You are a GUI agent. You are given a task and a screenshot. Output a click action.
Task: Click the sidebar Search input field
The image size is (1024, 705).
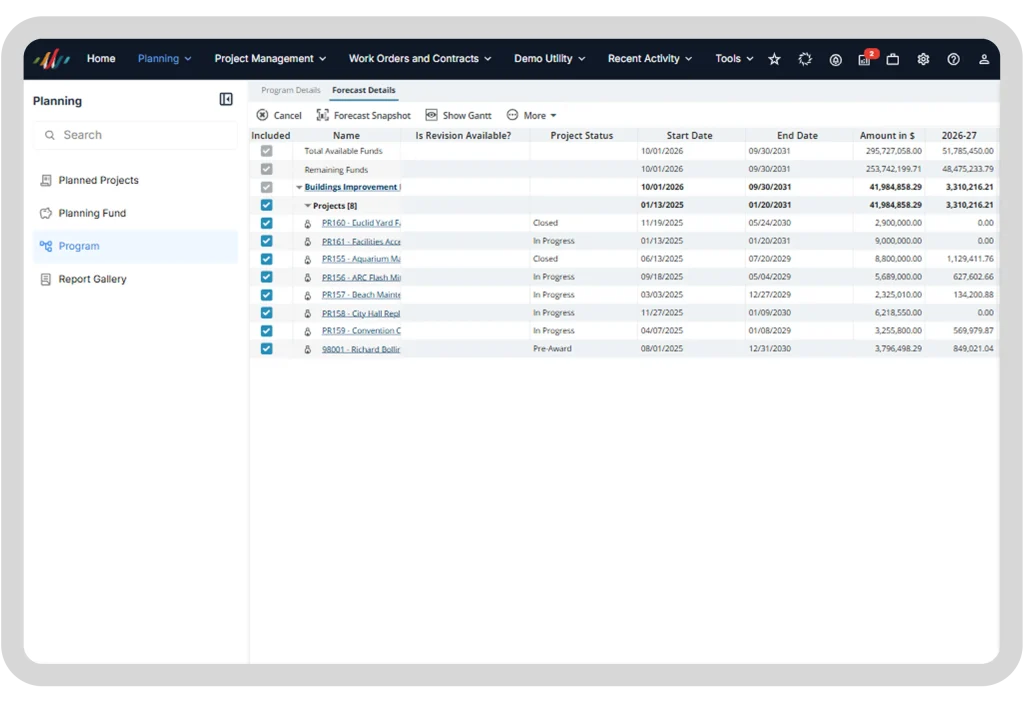(x=136, y=135)
